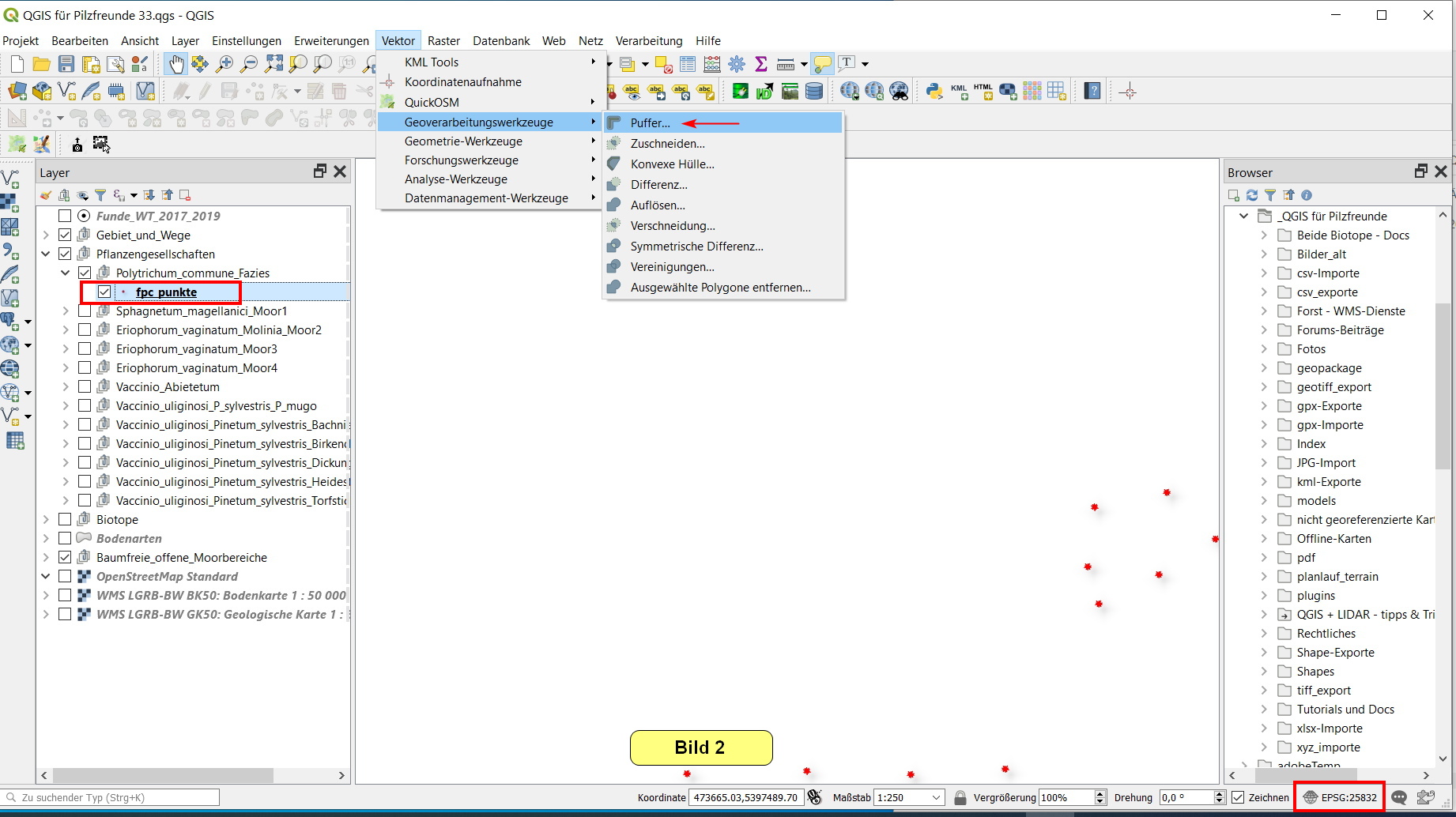1456x817 pixels.
Task: Open the help book icon in toolbar
Action: tap(1092, 92)
